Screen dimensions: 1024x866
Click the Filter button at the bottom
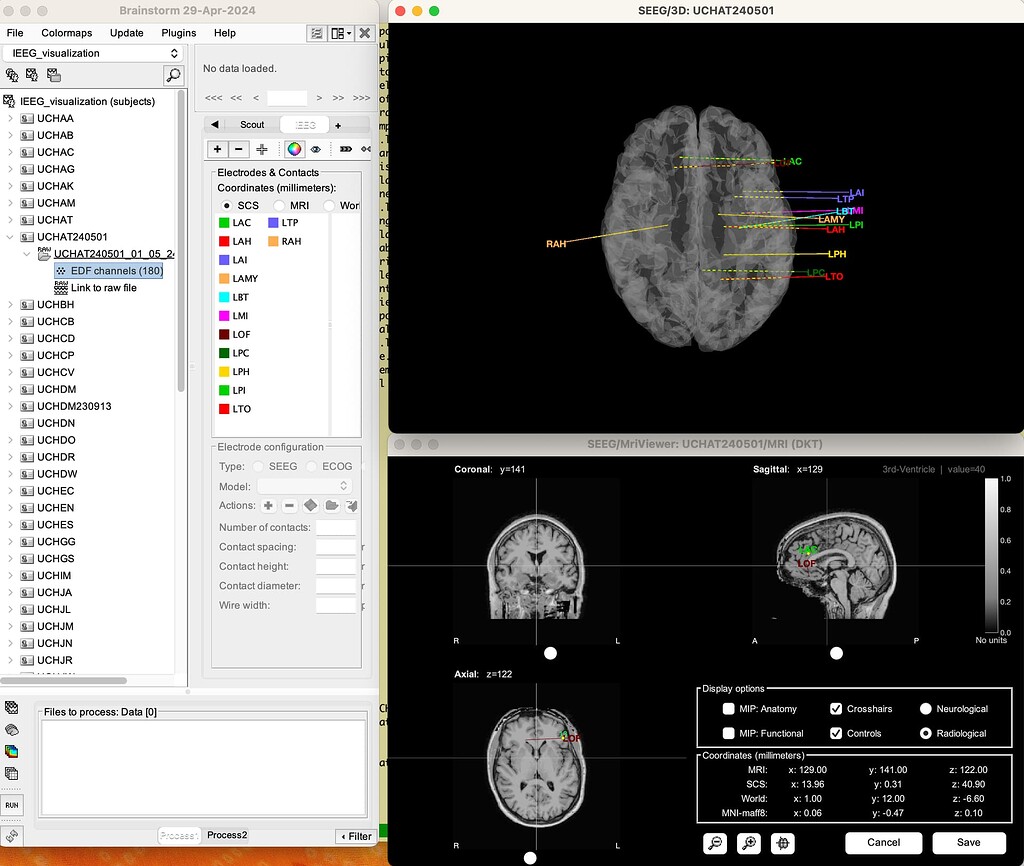354,835
